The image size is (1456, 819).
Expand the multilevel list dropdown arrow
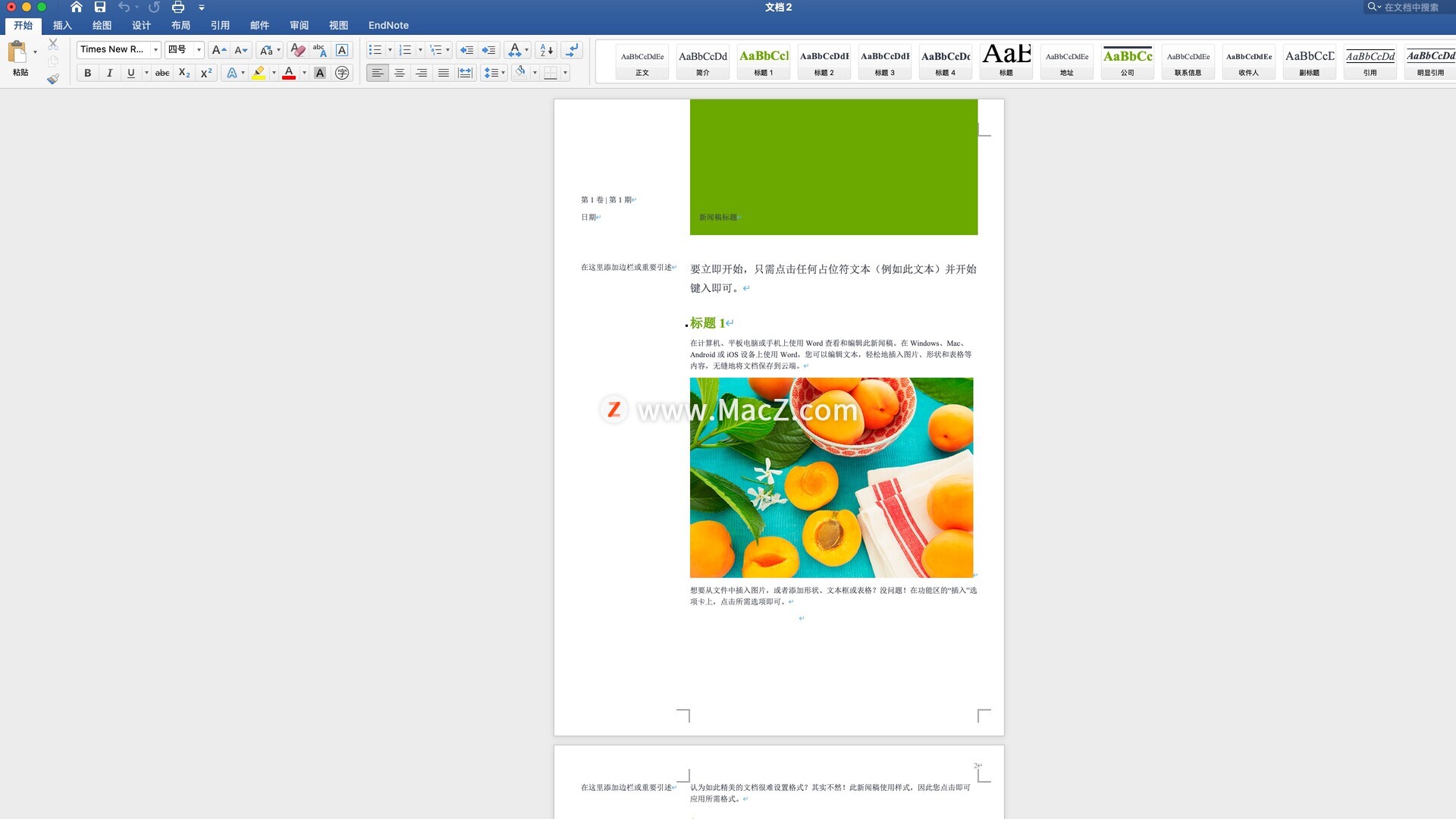click(x=447, y=50)
